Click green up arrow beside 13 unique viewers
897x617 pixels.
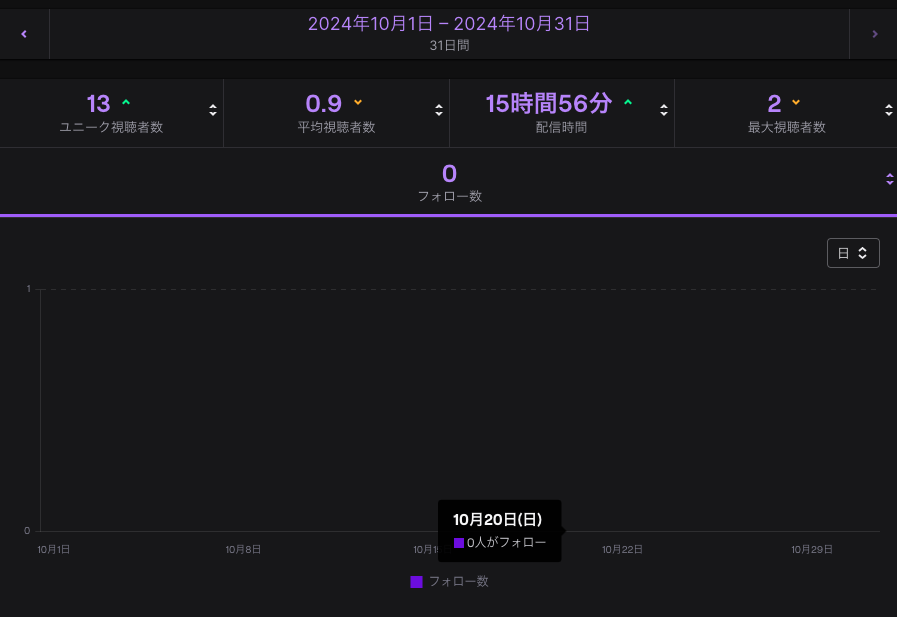(x=125, y=103)
